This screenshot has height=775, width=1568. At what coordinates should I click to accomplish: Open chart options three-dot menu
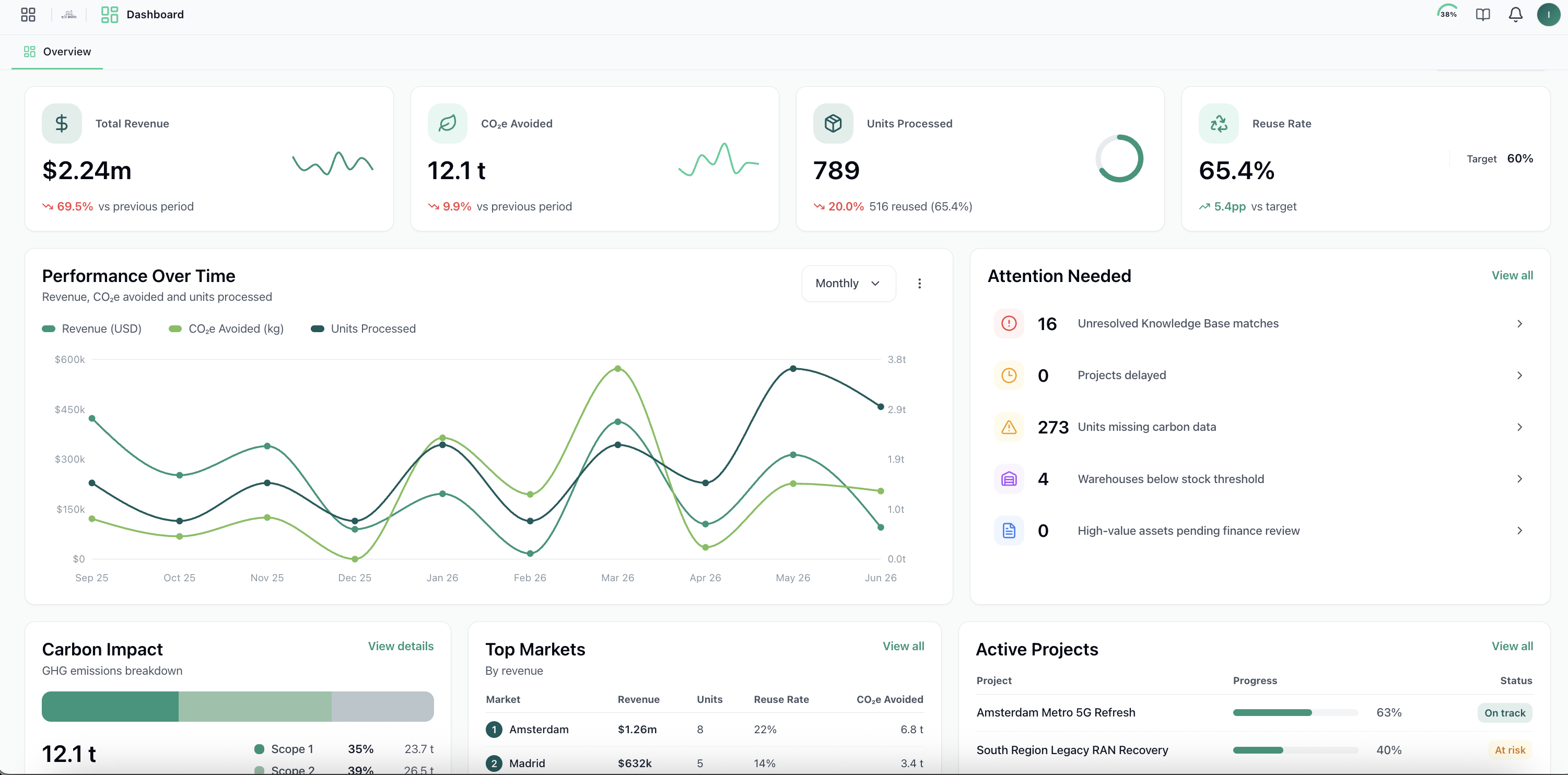tap(919, 283)
